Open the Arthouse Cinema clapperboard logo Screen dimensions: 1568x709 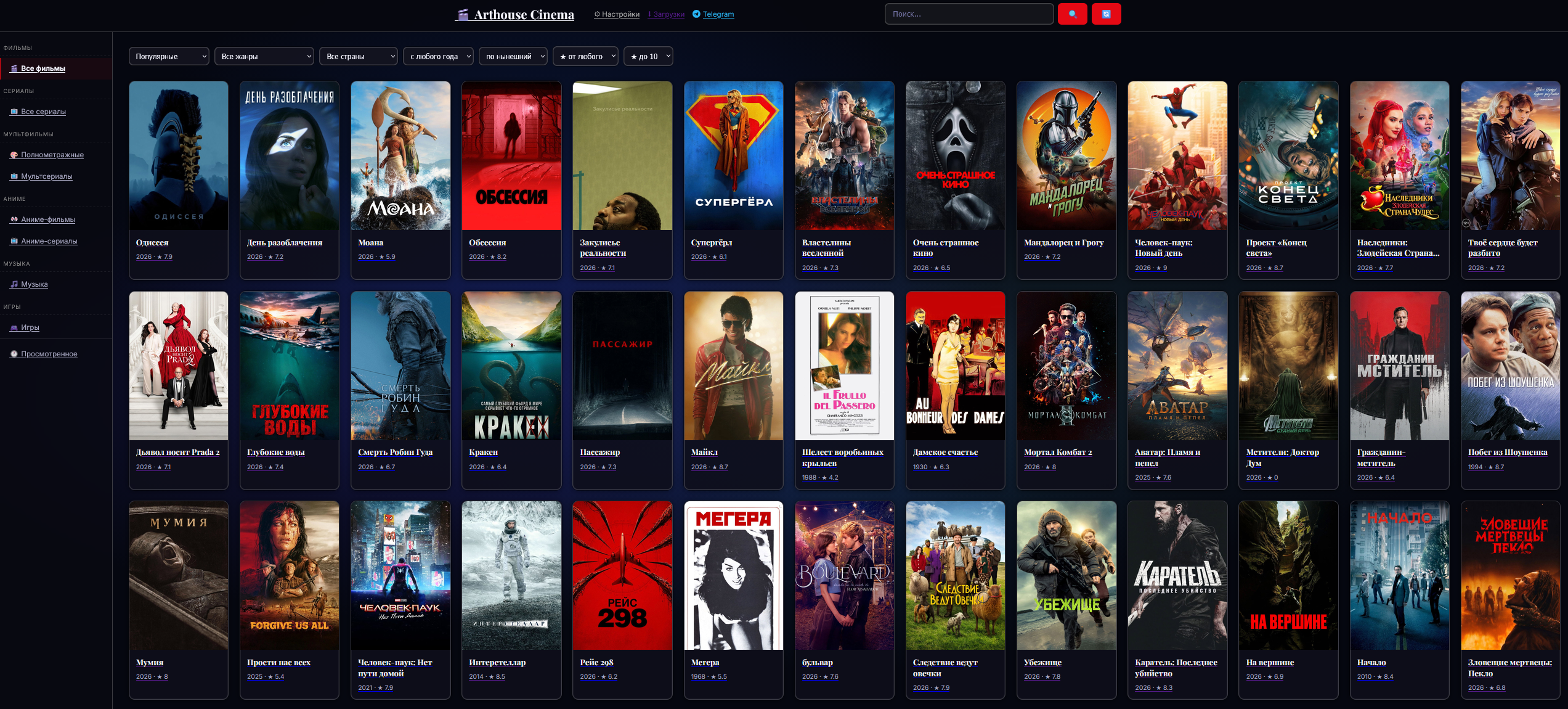point(514,14)
